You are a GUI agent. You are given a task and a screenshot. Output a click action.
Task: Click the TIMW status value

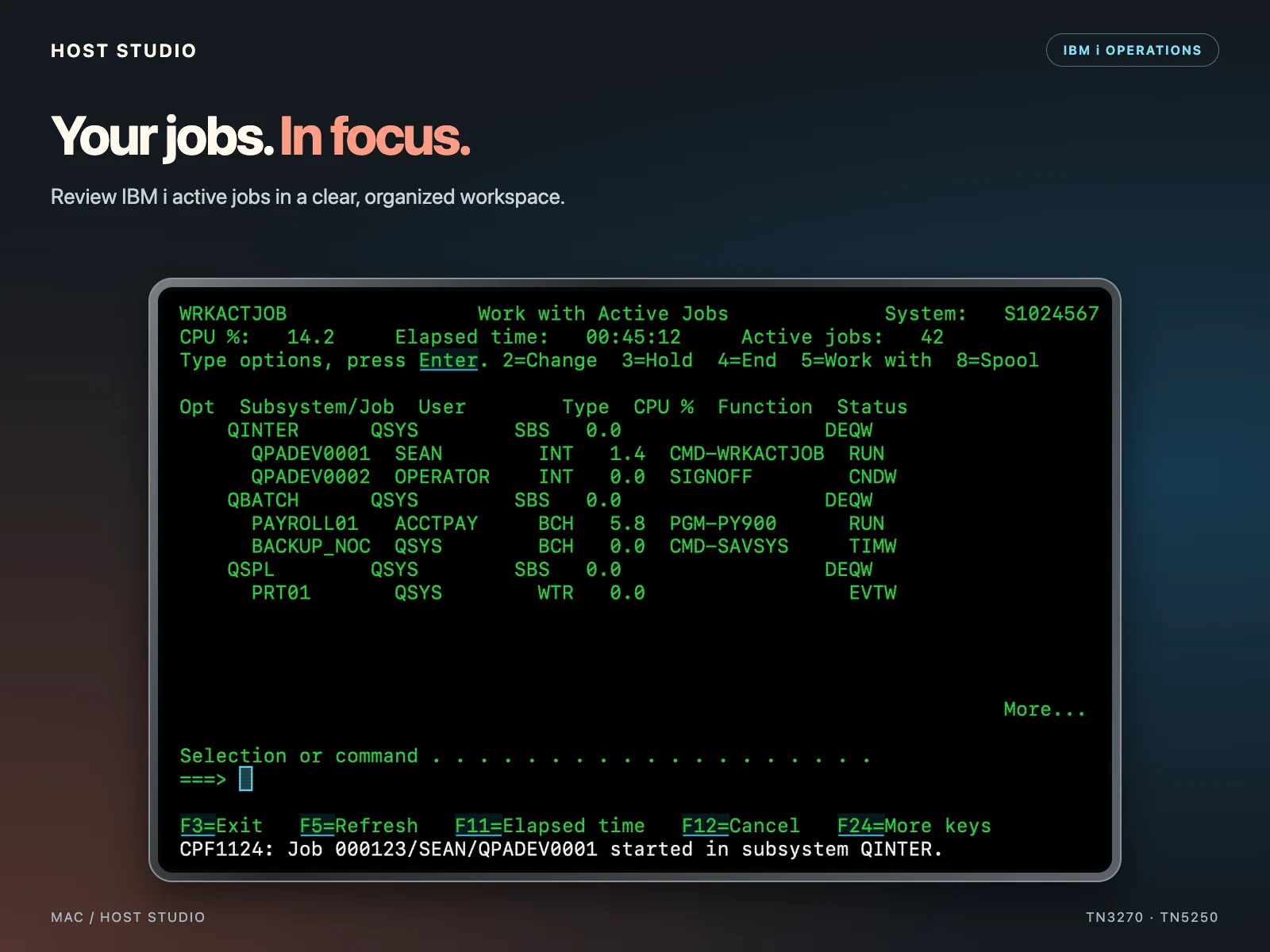point(872,547)
